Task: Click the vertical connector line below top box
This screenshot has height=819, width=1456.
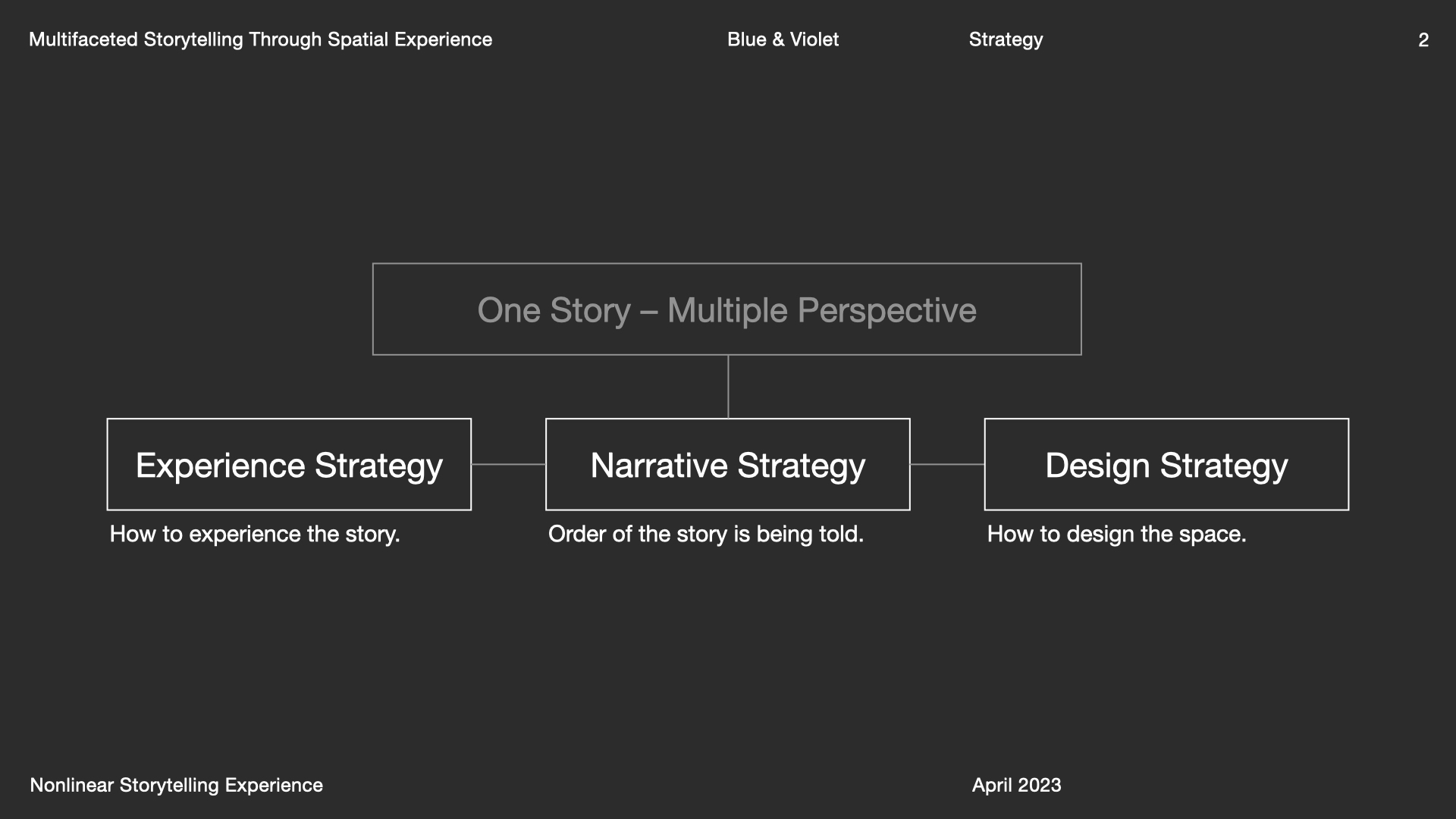Action: coord(728,387)
